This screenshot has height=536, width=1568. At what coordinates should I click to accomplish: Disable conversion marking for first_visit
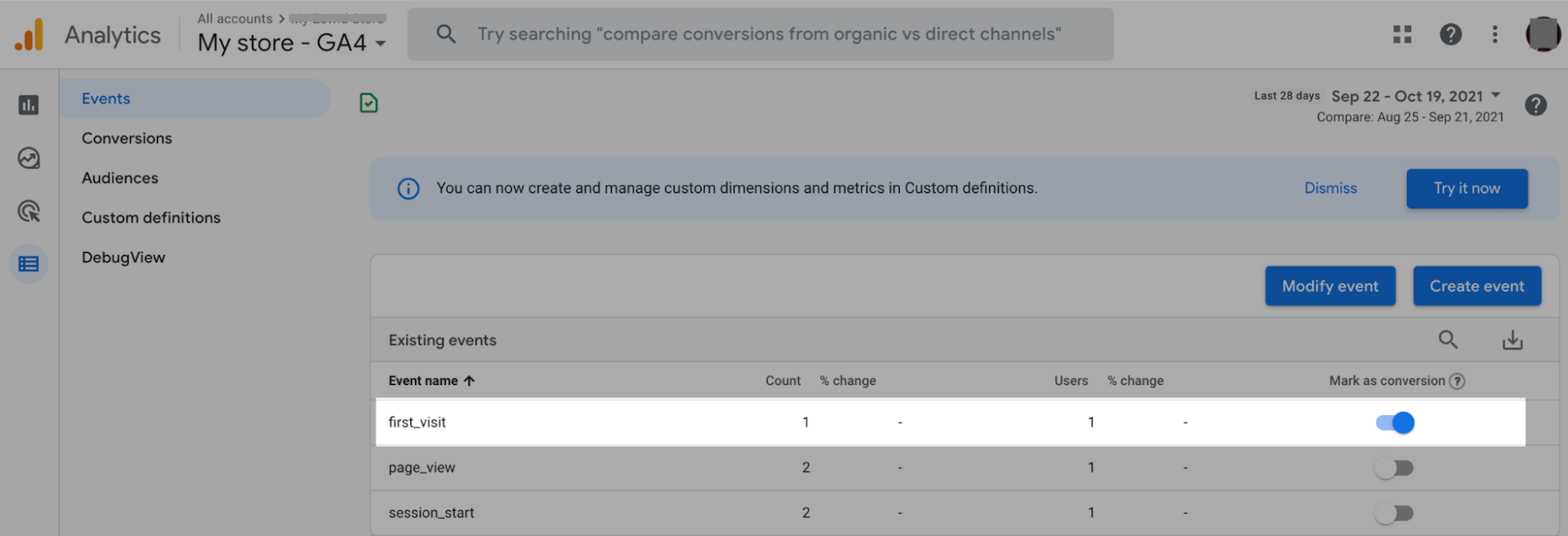pos(1394,422)
